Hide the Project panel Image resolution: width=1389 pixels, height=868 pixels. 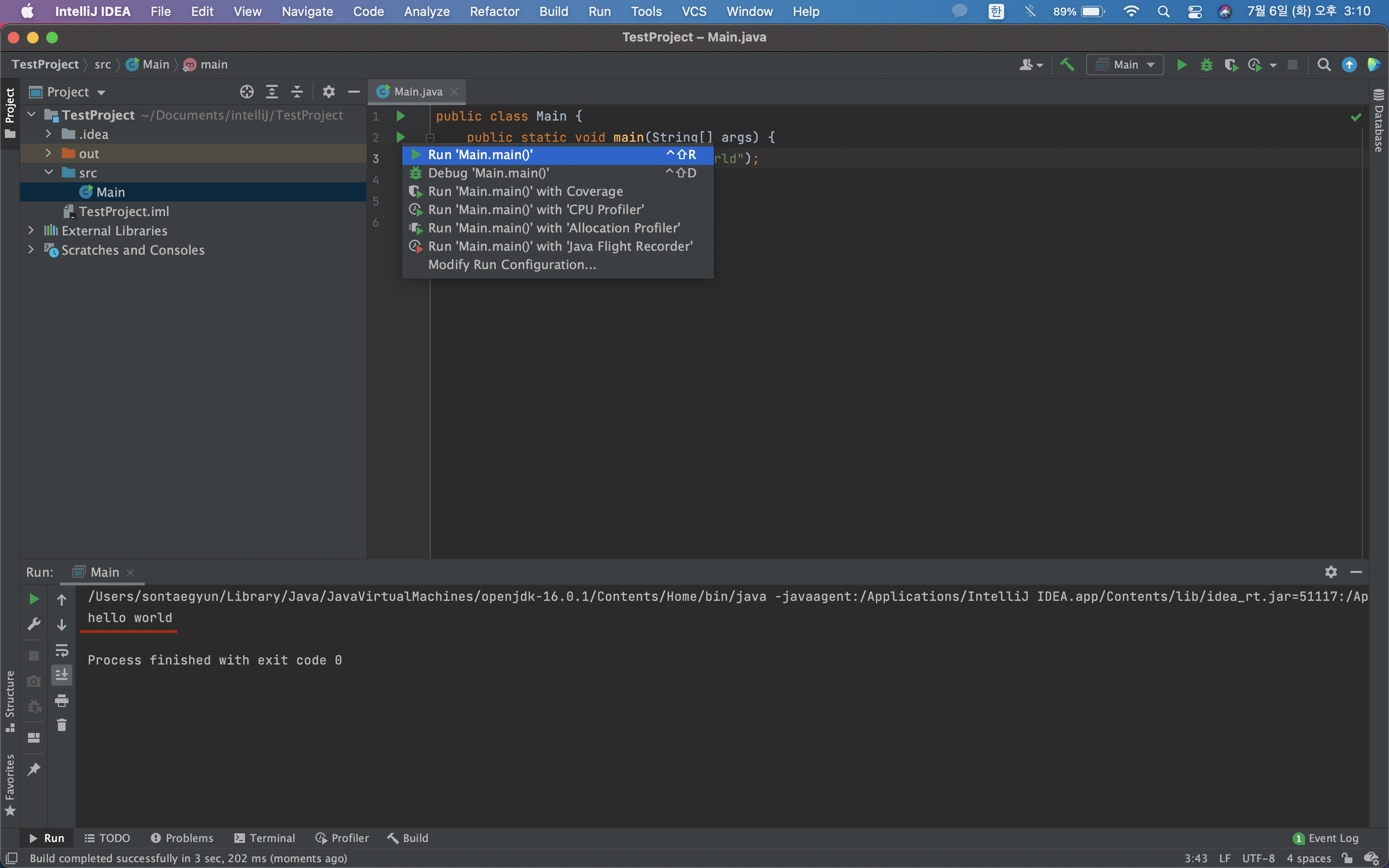(354, 92)
